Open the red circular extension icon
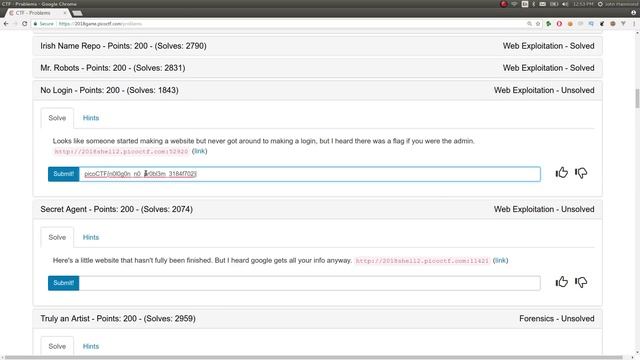This screenshot has height=360, width=640. 559,24
